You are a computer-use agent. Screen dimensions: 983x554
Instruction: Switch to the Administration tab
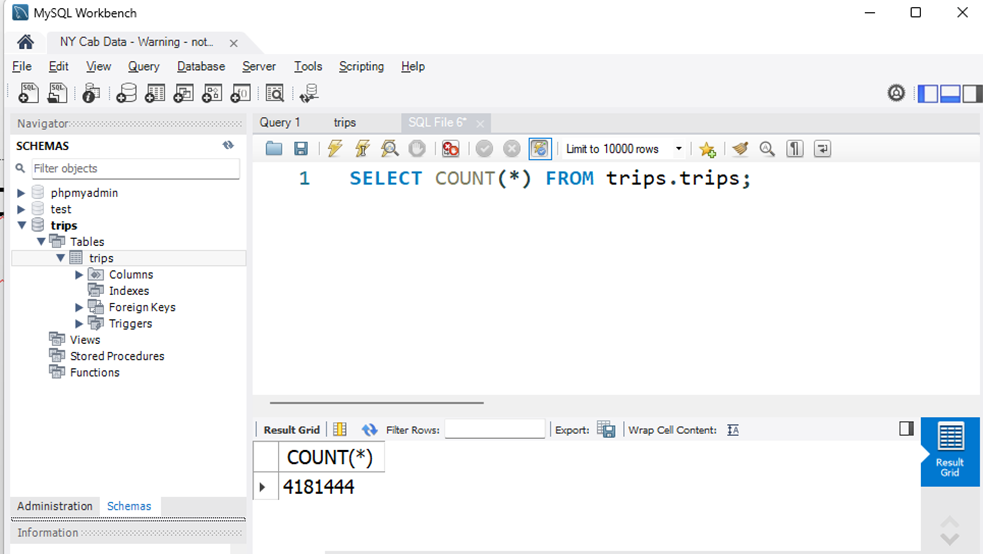55,506
